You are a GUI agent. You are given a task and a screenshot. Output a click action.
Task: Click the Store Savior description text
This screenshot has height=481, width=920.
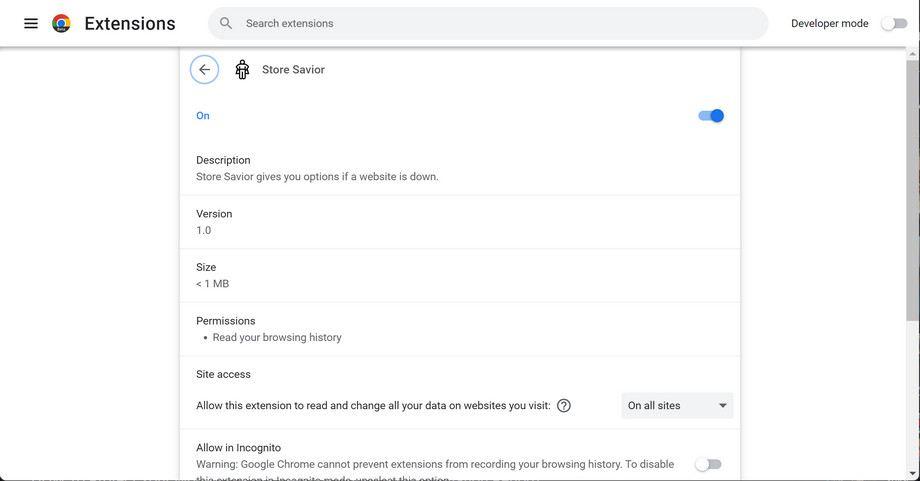pos(317,177)
